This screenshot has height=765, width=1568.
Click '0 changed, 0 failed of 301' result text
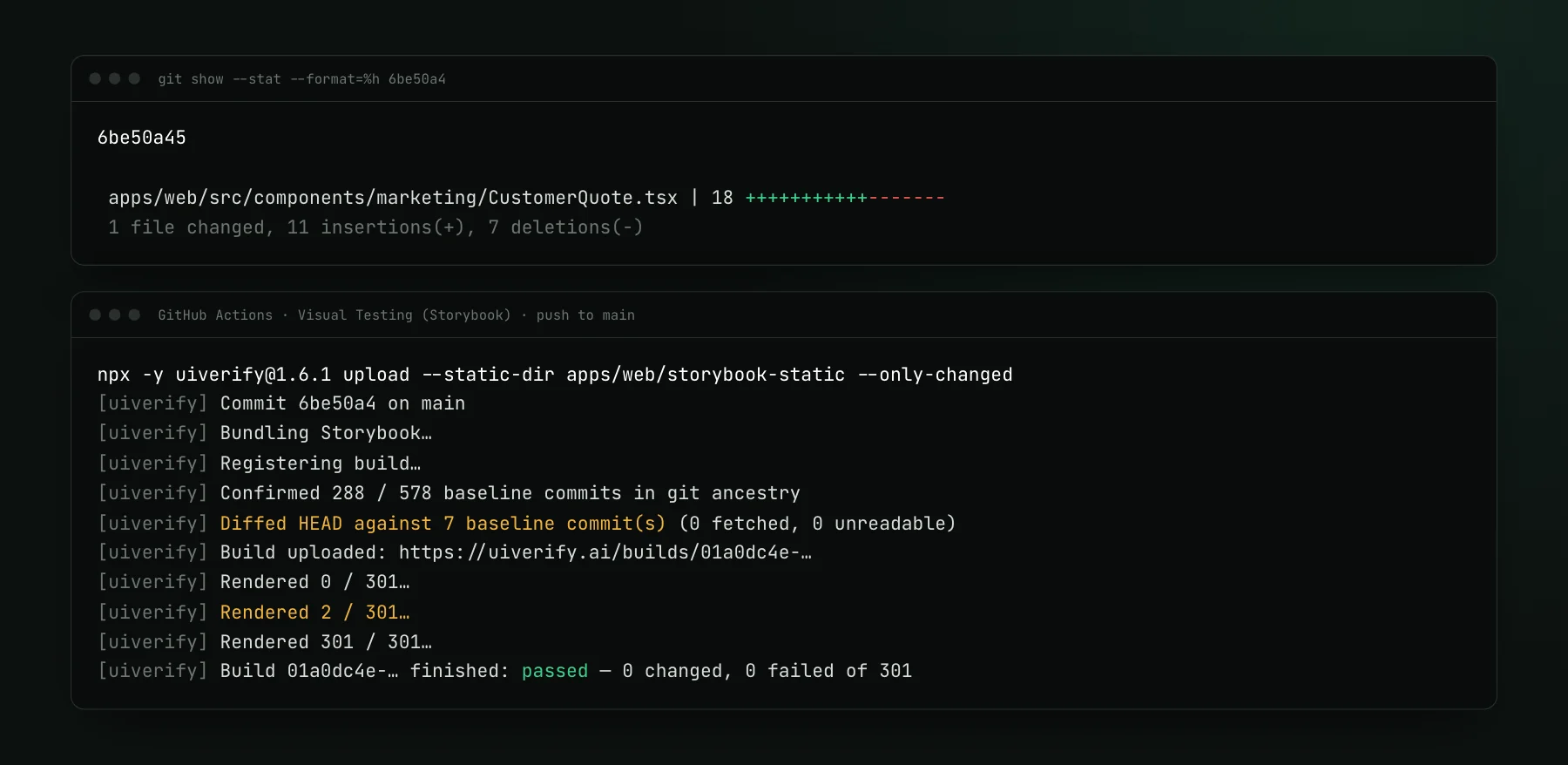pyautogui.click(x=767, y=671)
